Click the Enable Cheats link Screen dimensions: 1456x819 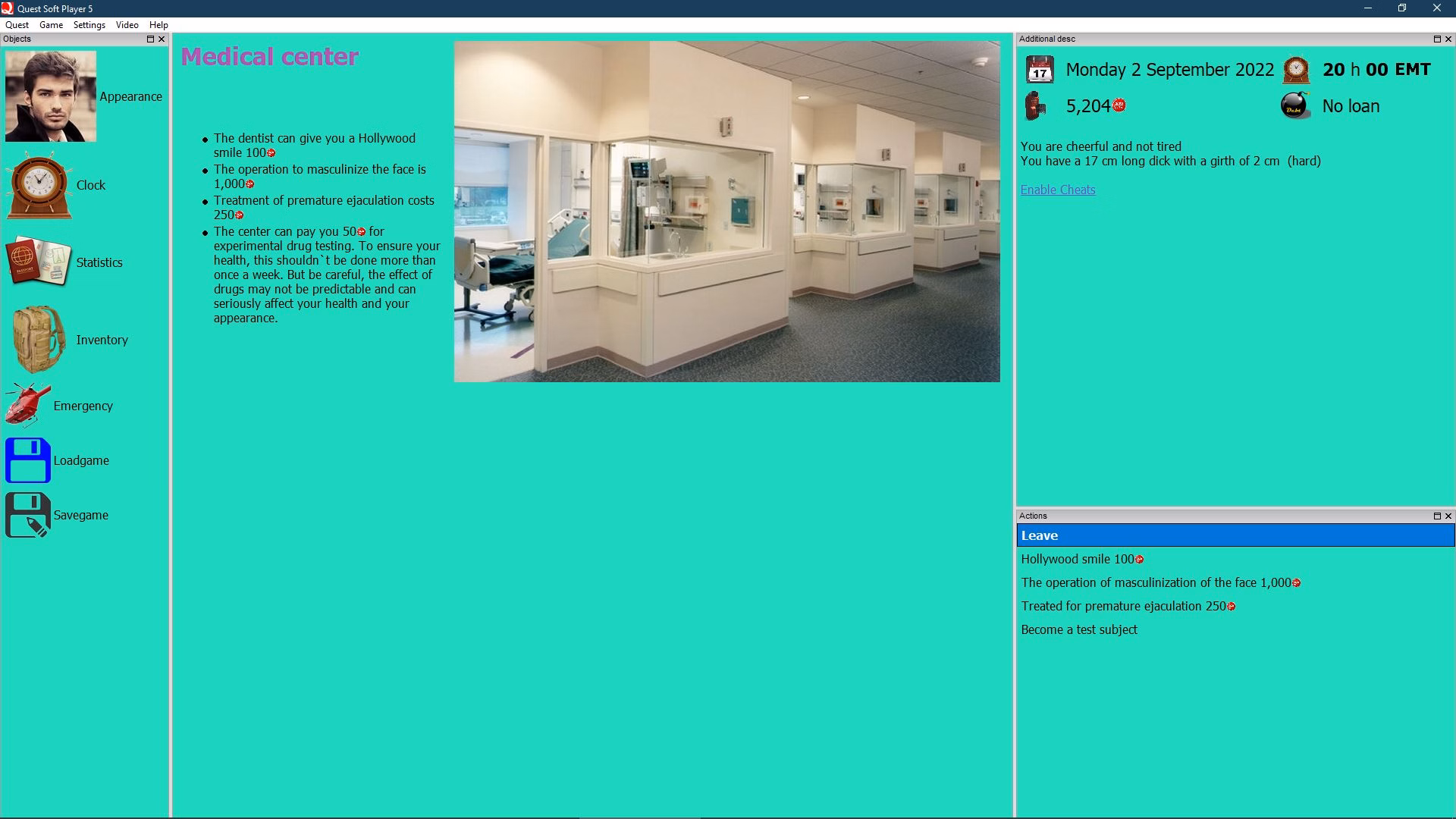click(1058, 190)
